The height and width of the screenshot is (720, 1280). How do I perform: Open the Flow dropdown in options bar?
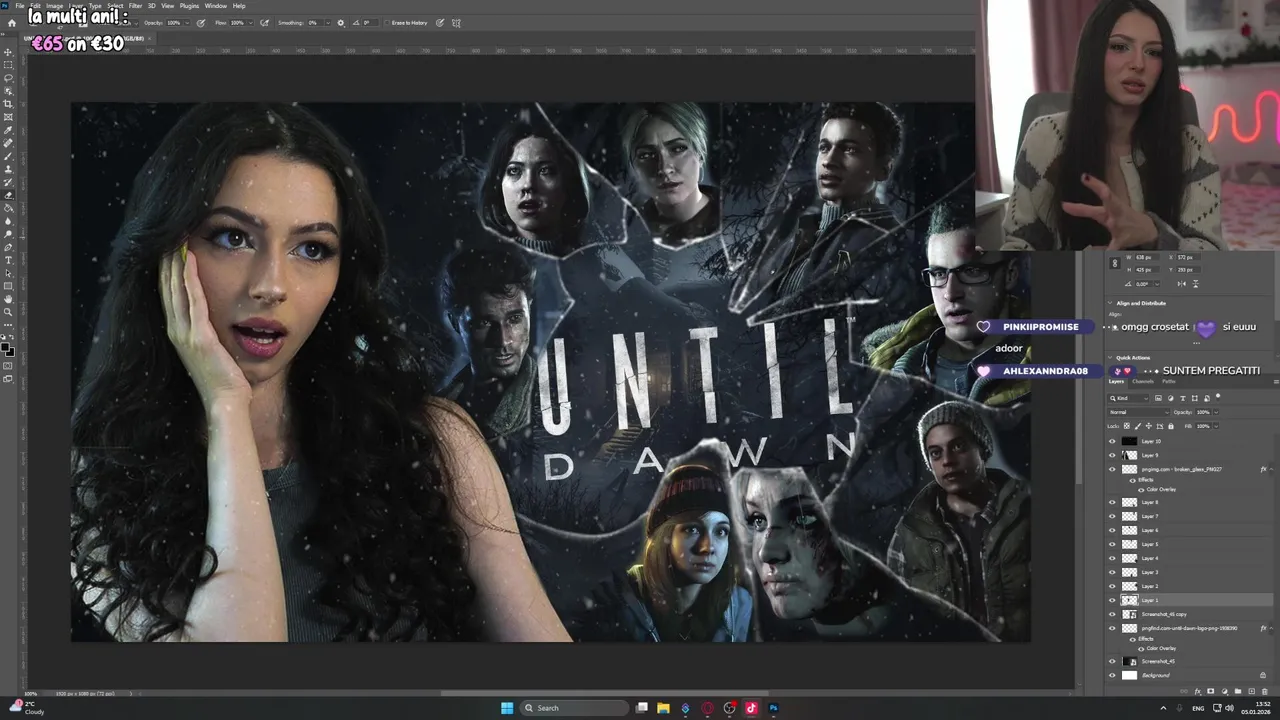click(250, 23)
